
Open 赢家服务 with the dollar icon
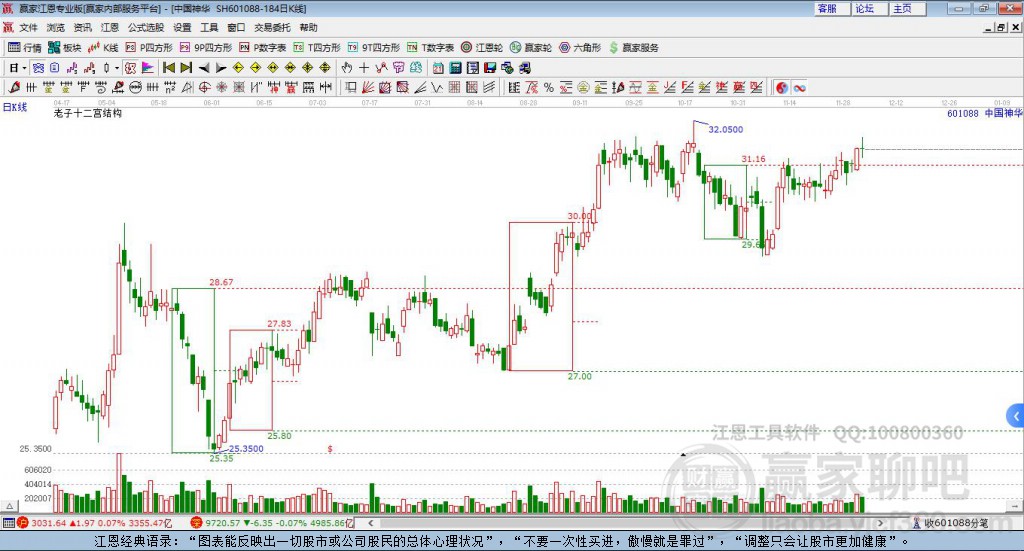point(633,48)
